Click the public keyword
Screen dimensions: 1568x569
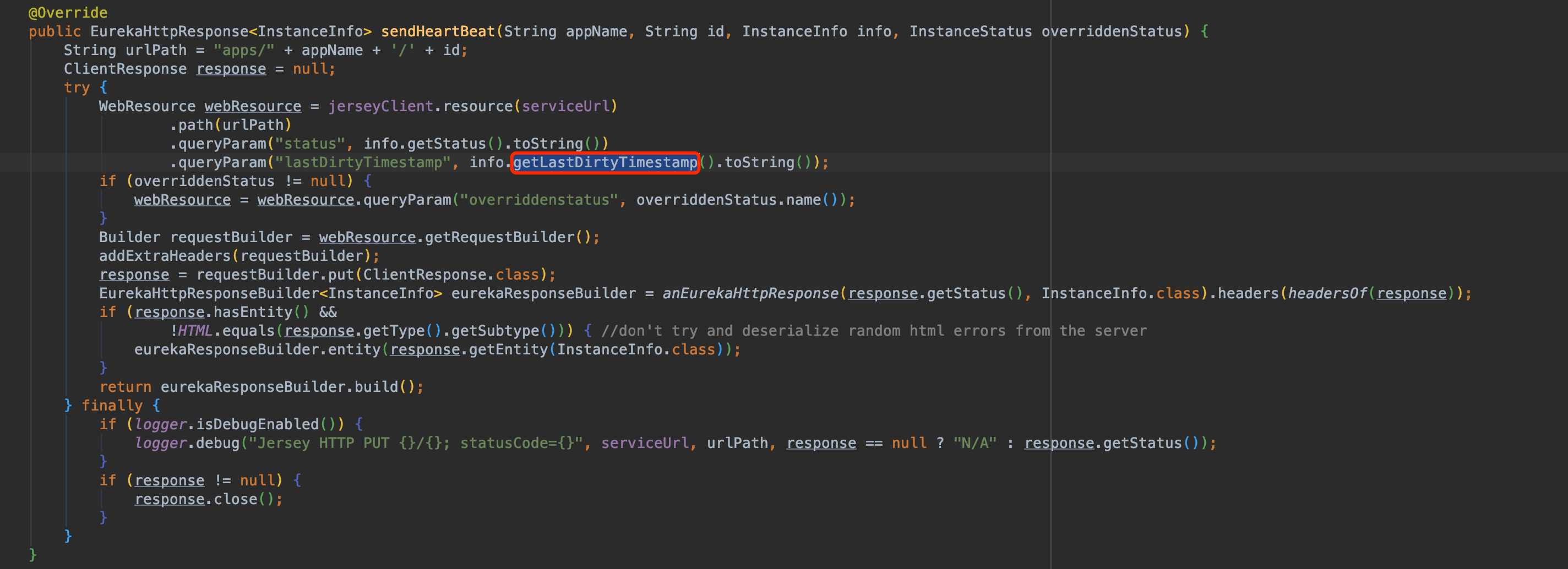[55, 32]
